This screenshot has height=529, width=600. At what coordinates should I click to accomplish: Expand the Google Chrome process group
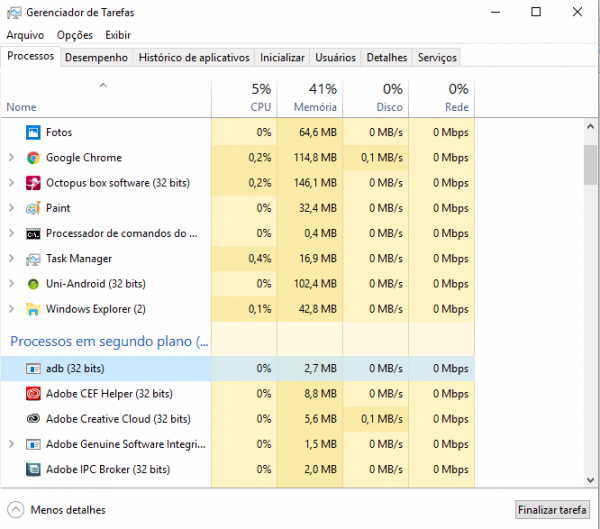point(11,158)
